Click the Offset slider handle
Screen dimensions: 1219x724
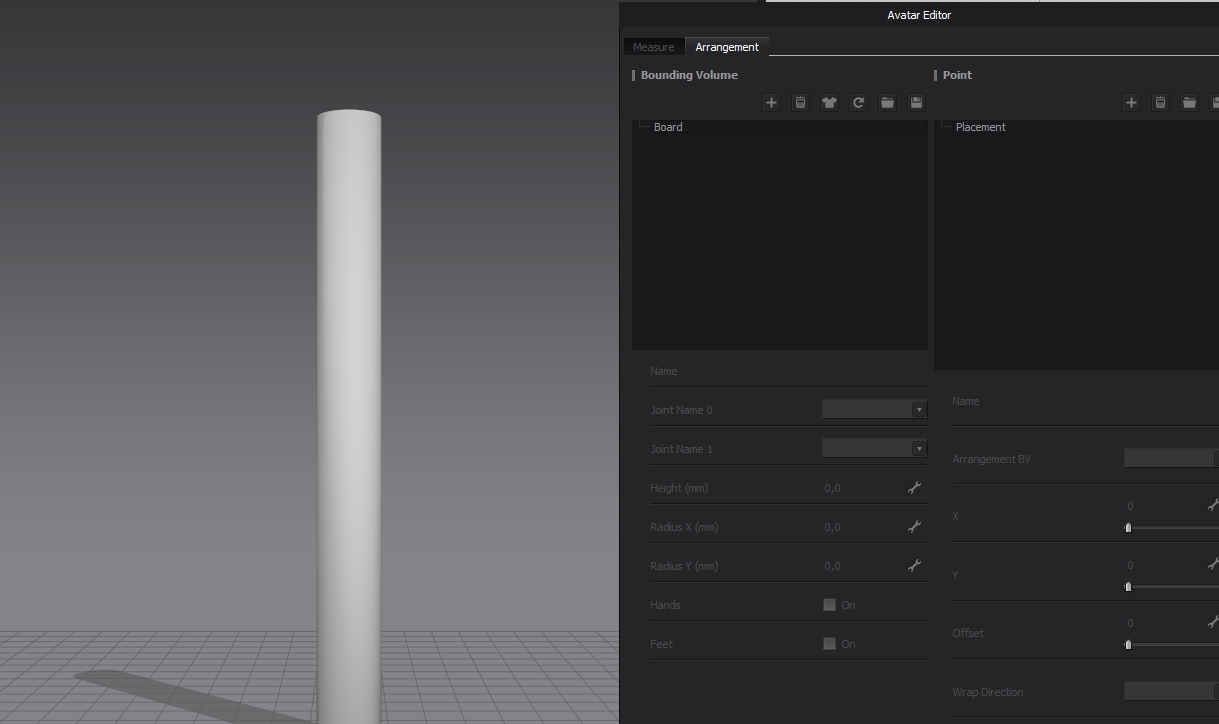click(1128, 645)
